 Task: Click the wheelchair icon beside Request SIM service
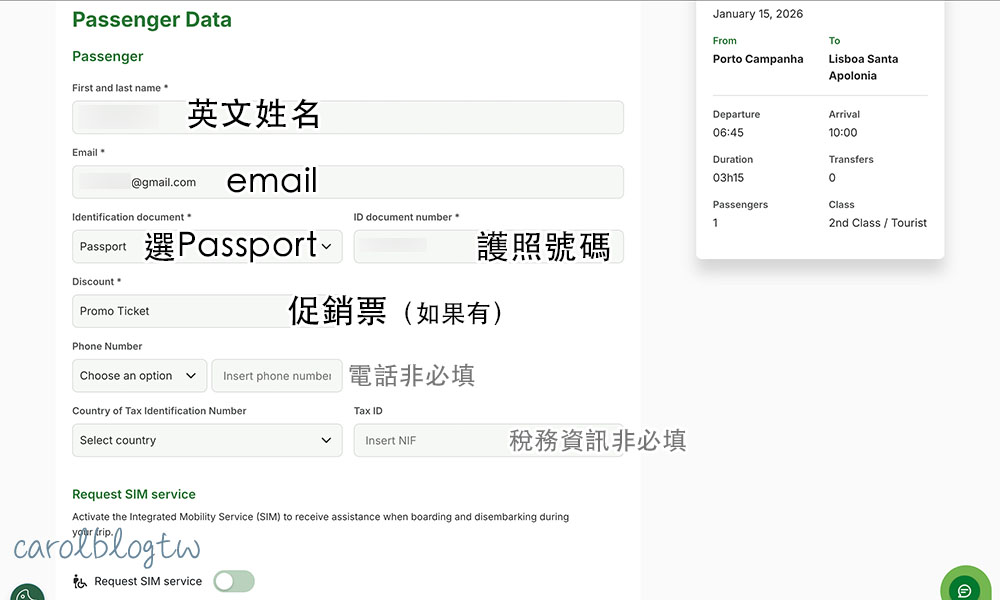click(x=80, y=581)
